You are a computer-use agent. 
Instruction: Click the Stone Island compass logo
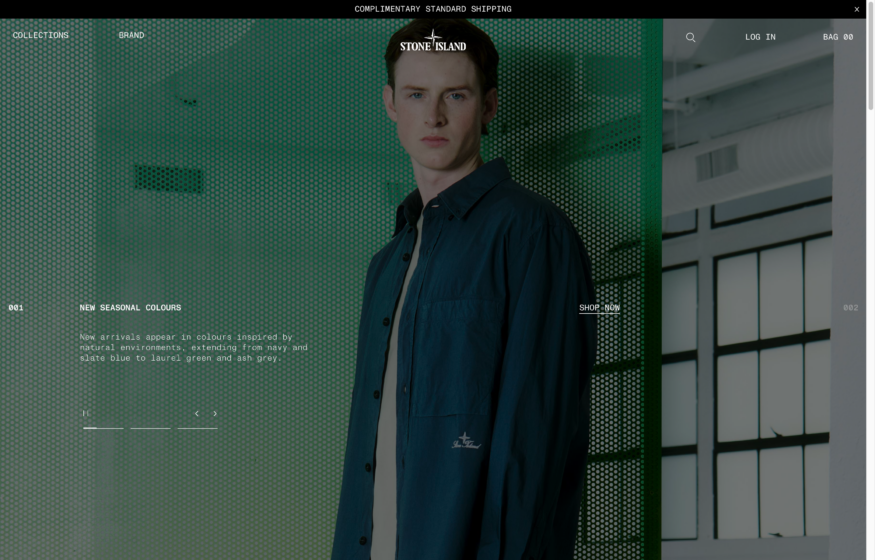click(x=432, y=40)
